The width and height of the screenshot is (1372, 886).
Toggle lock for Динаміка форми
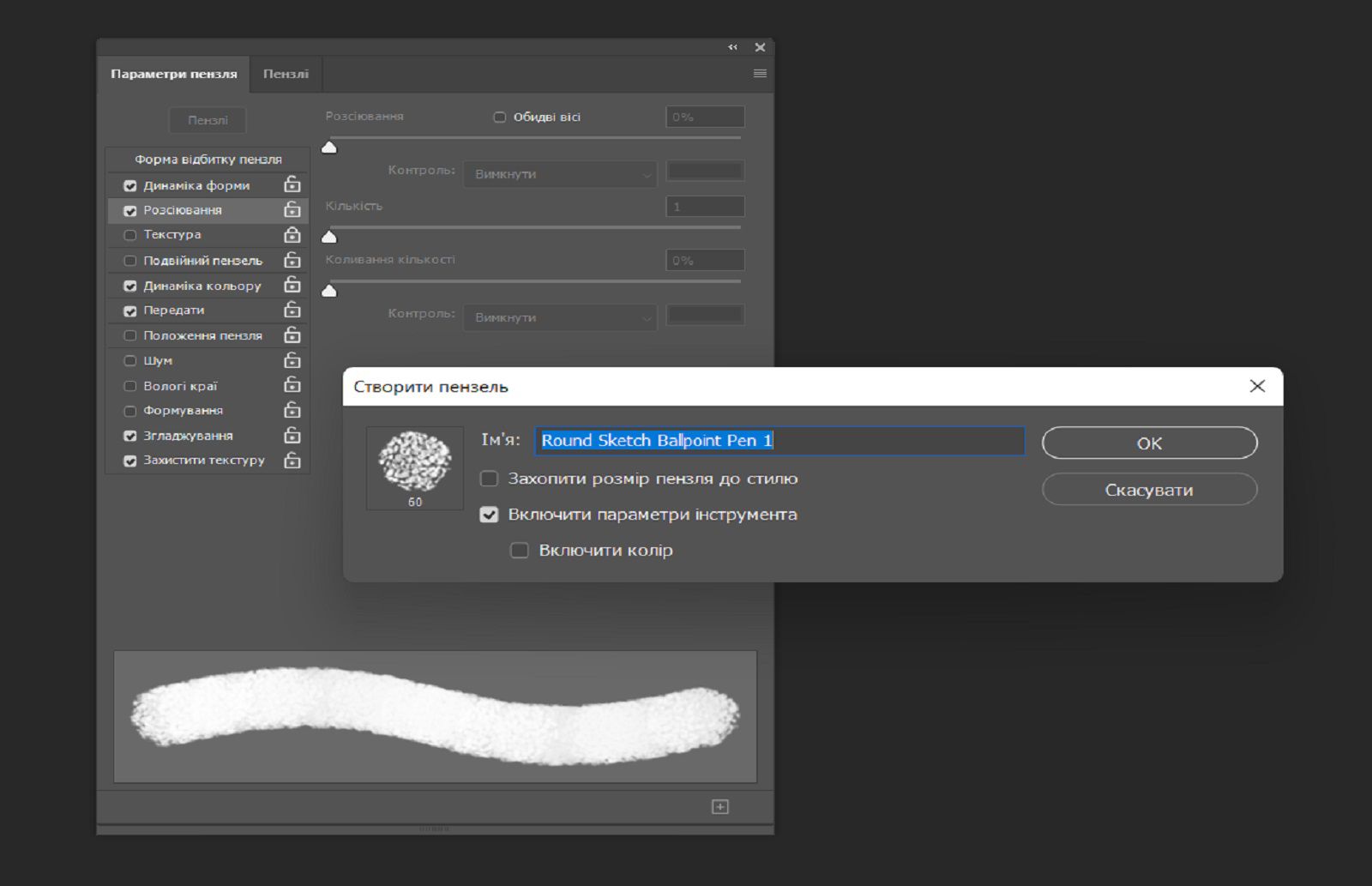292,184
